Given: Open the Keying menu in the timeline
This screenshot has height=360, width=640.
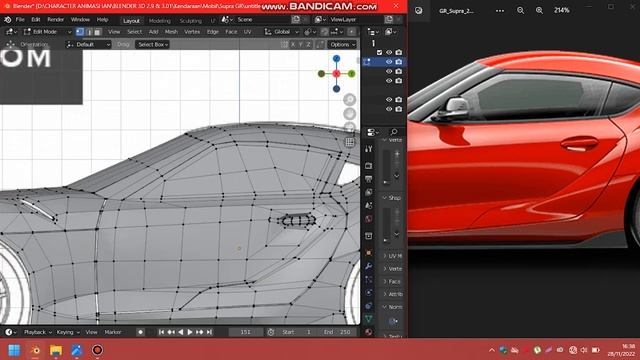Looking at the screenshot, I should [68, 332].
